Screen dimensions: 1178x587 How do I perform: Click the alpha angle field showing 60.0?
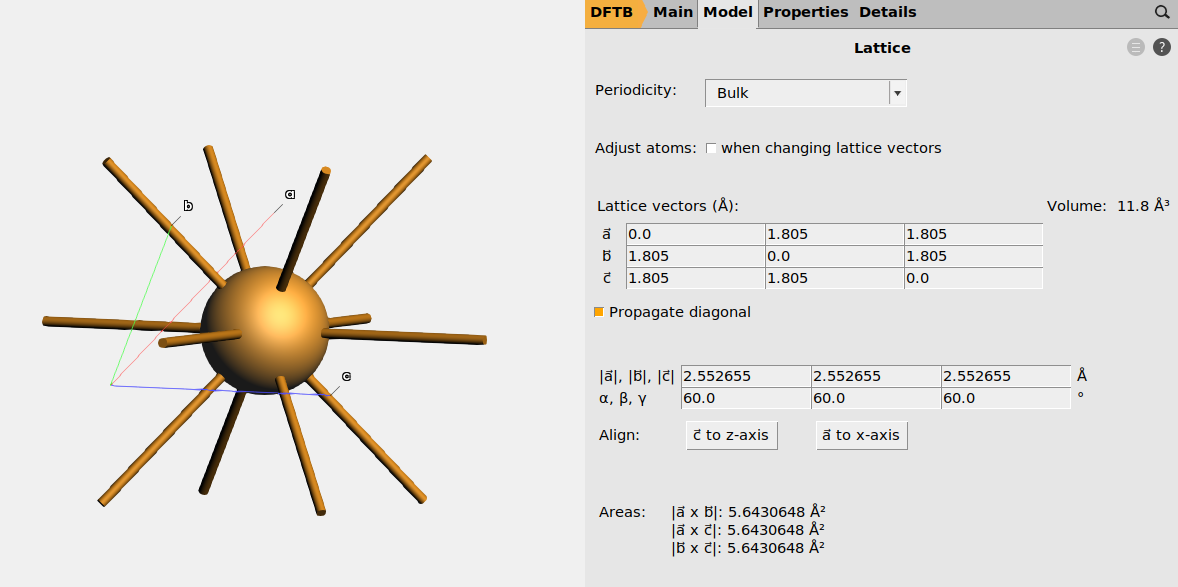pos(744,398)
